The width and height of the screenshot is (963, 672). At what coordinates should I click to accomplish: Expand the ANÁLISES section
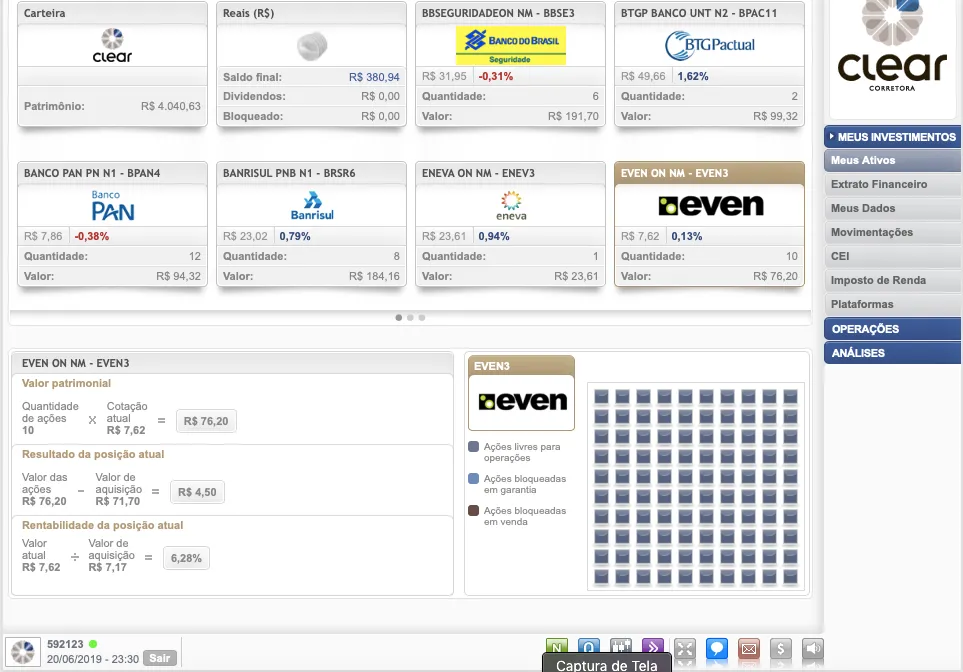(x=892, y=353)
